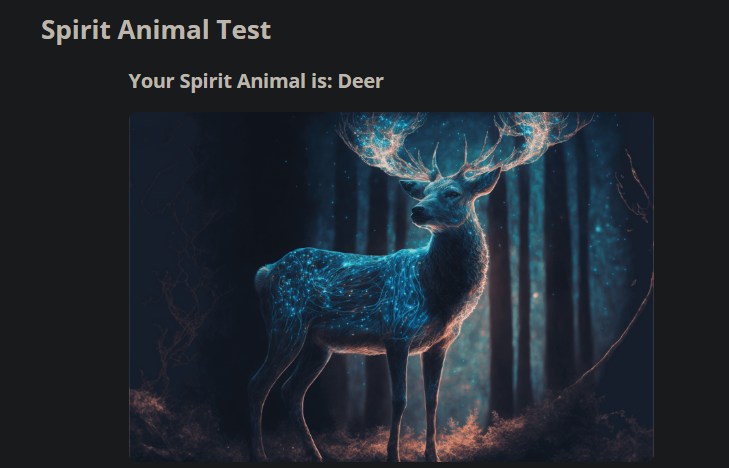Viewport: 729px width, 468px height.
Task: Click the deer's tail
Action: pyautogui.click(x=263, y=278)
